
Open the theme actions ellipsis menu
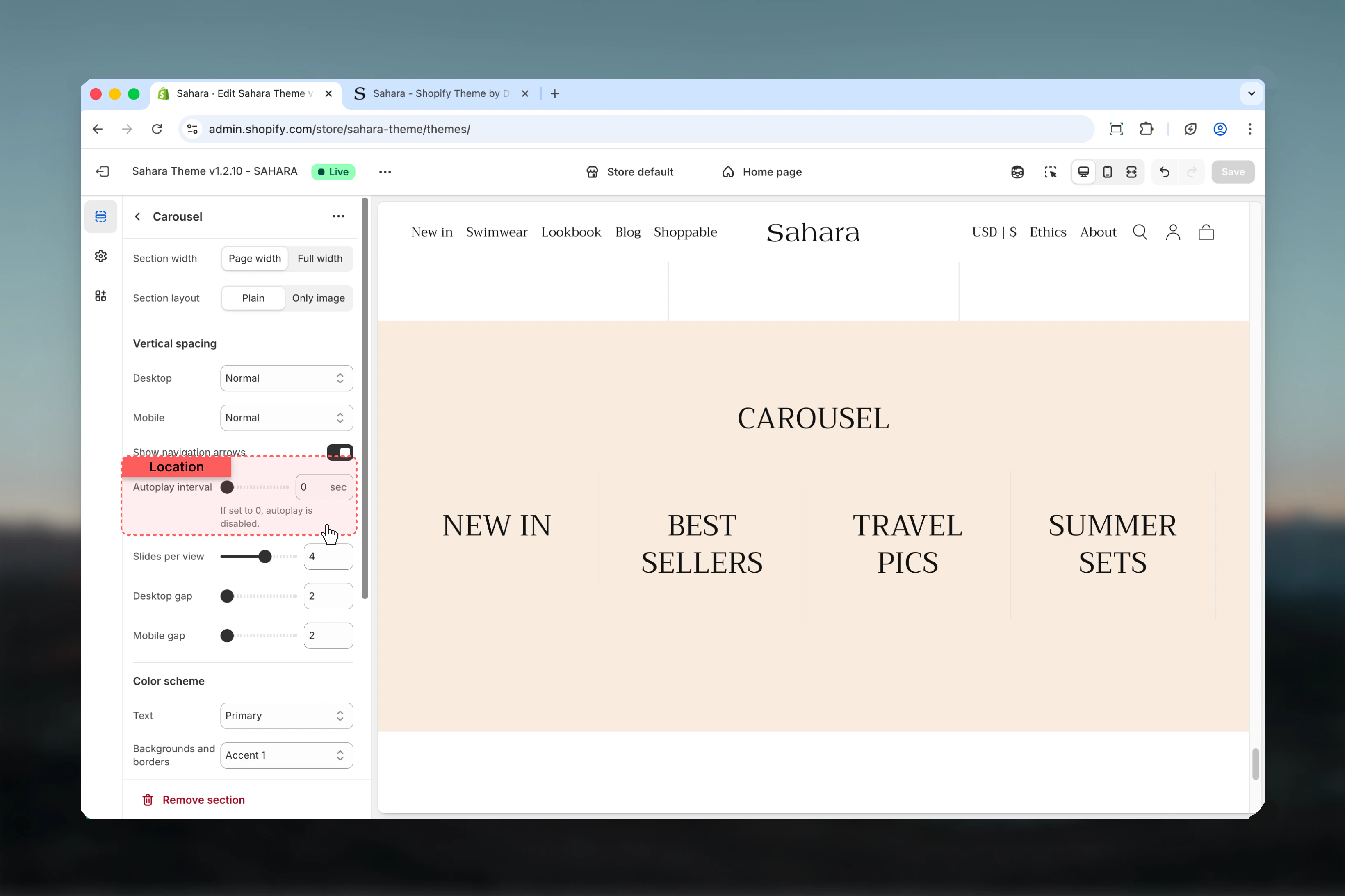point(385,171)
